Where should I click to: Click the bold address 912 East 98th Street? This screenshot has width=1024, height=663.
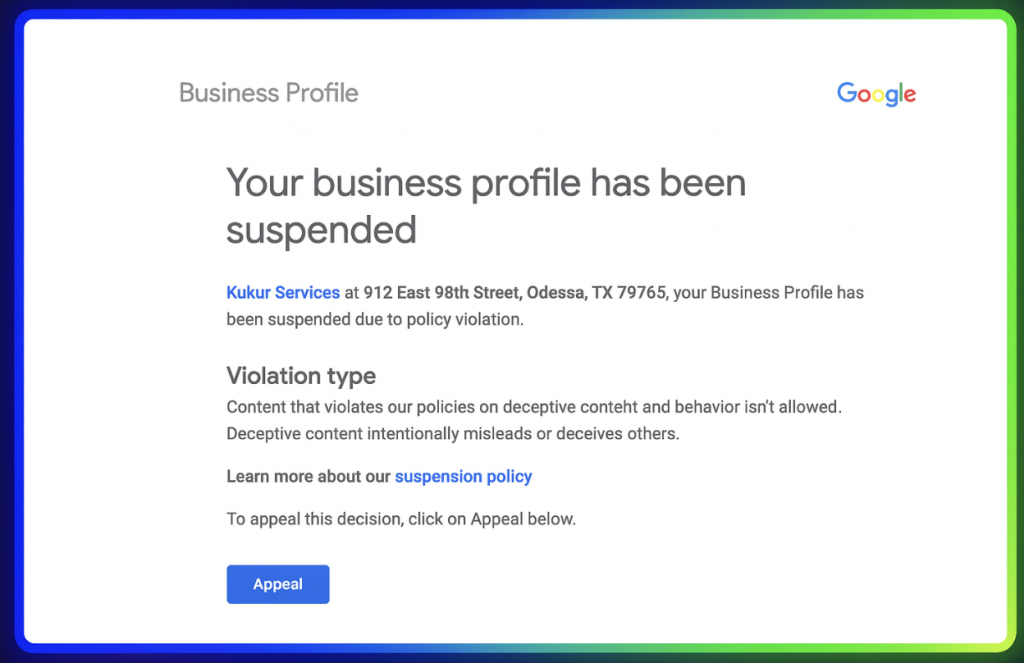442,292
